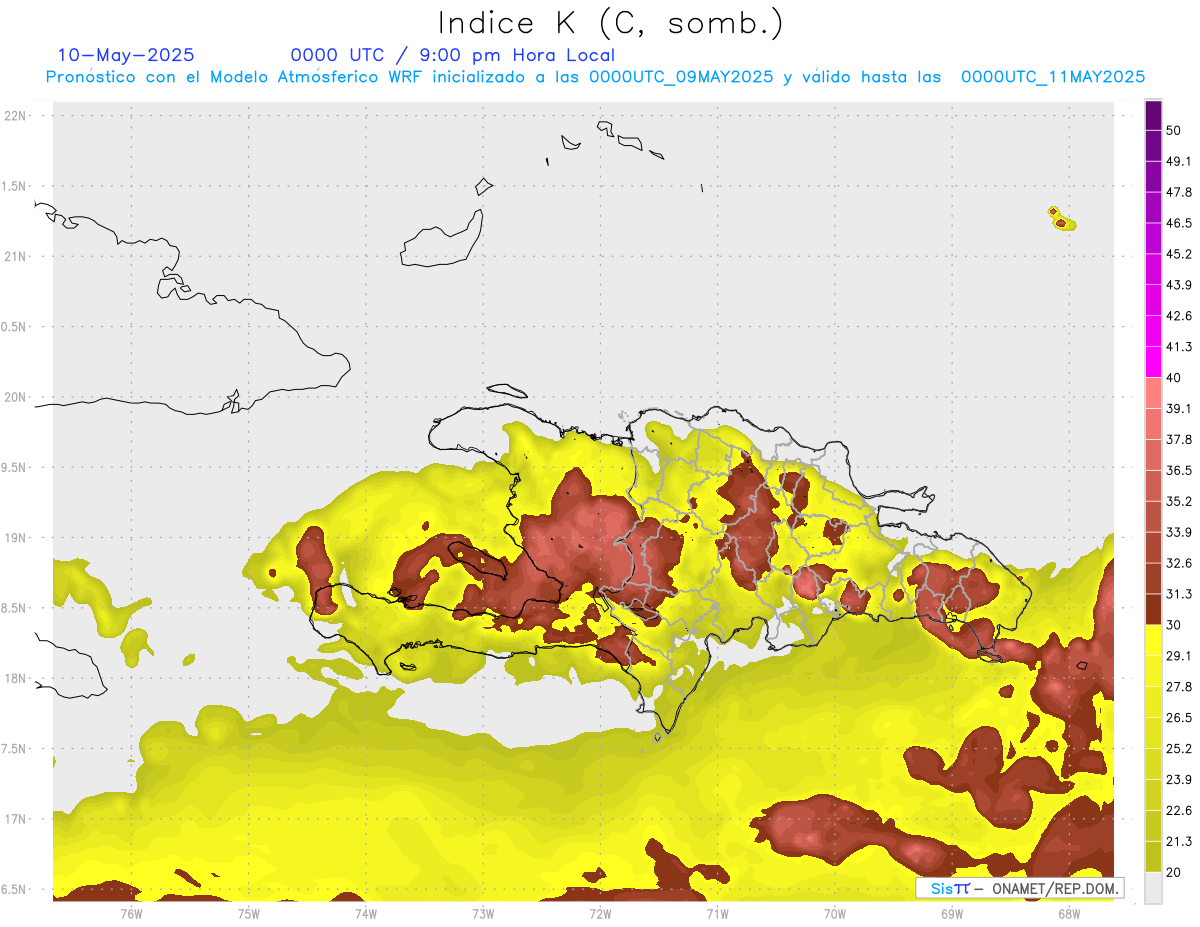
Task: Click the "68W" longitude label
Action: click(1069, 913)
